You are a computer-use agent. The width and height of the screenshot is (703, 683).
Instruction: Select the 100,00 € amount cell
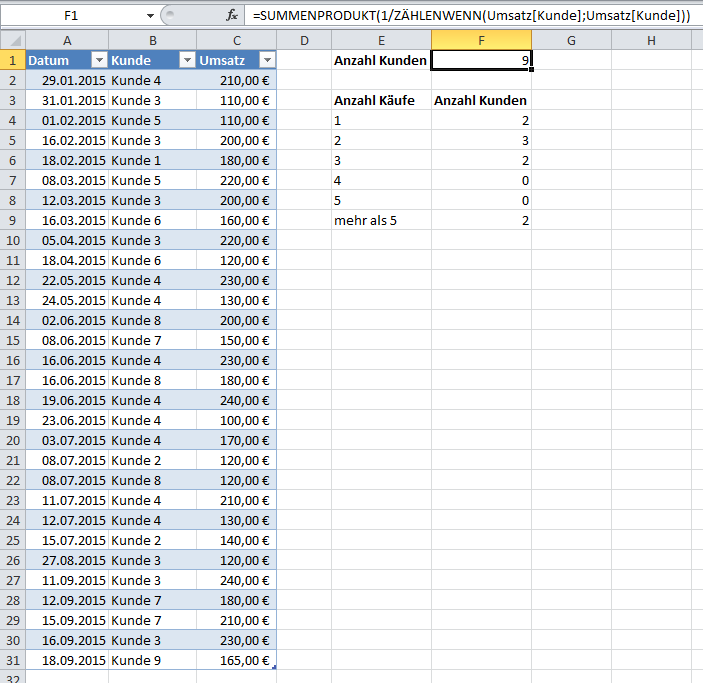click(237, 420)
